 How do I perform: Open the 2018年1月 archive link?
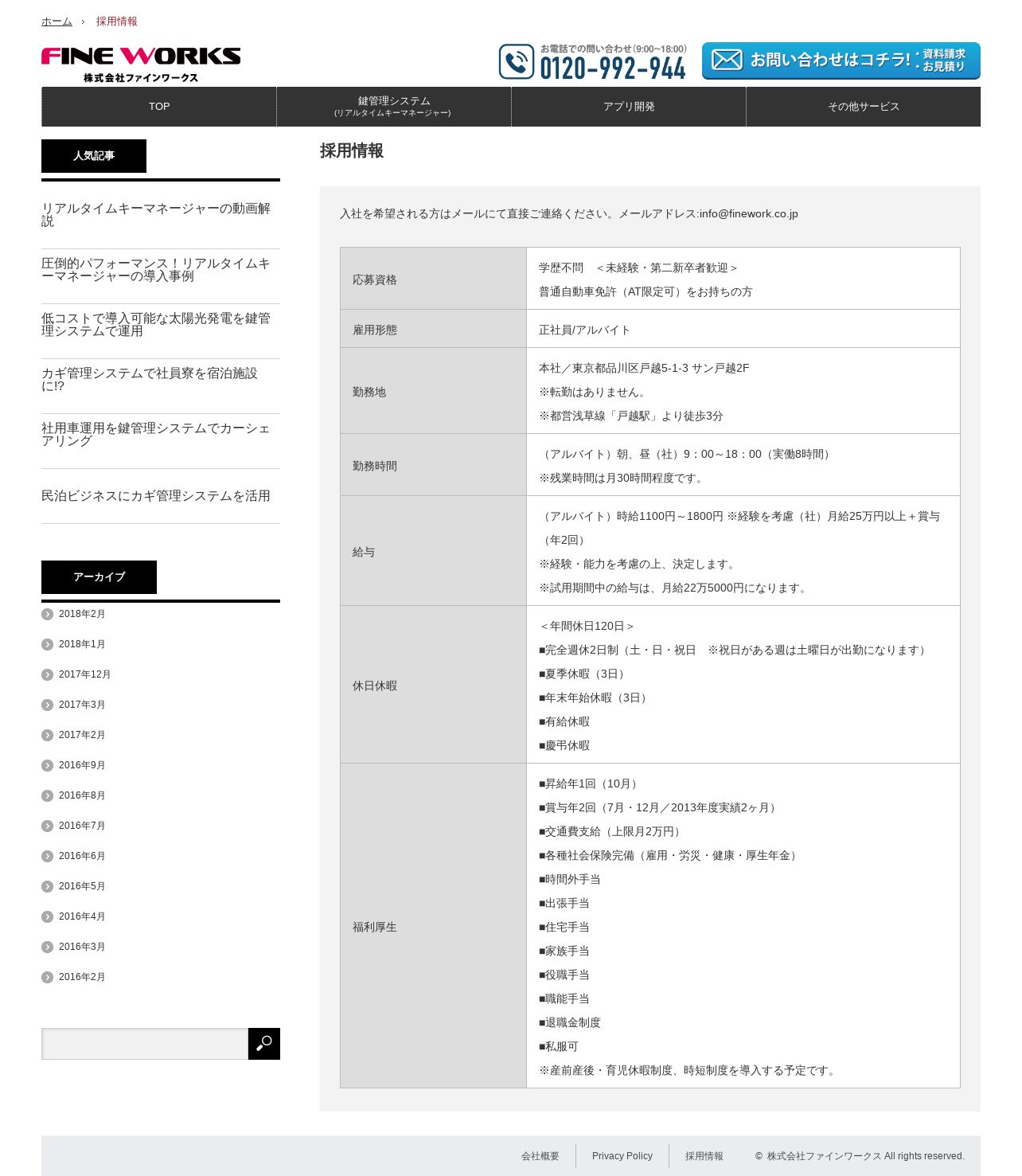(82, 644)
